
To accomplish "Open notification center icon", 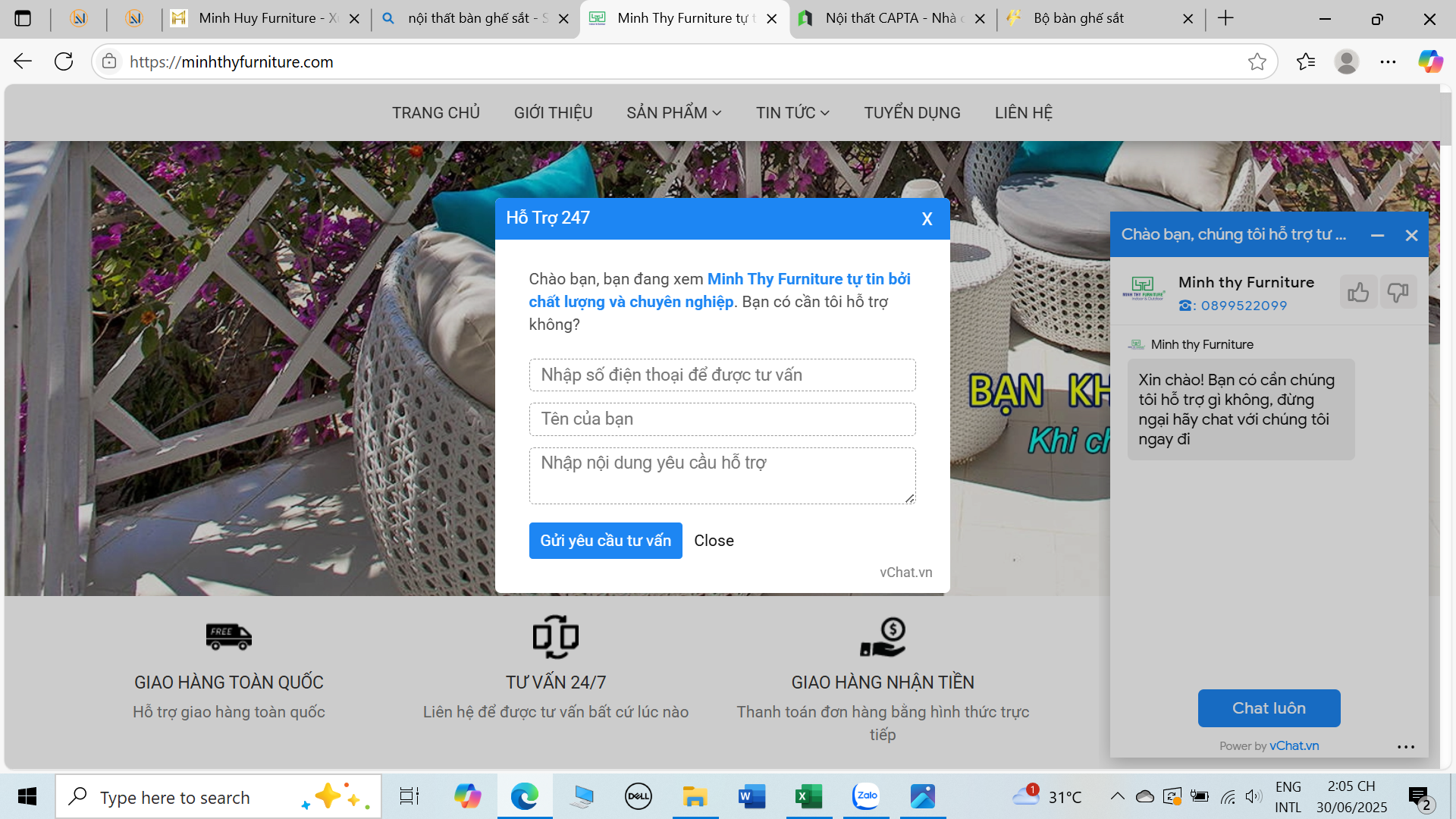I will 1420,798.
